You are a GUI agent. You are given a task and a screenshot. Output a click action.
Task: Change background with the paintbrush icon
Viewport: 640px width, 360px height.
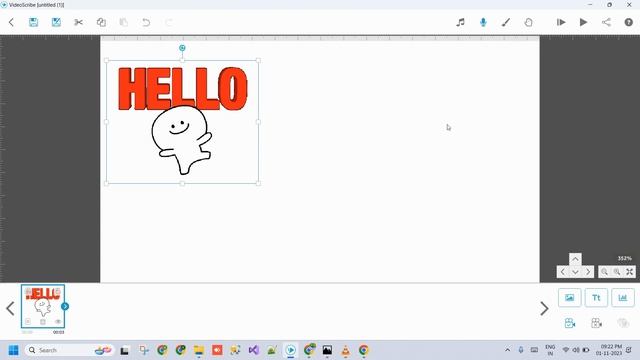point(506,22)
